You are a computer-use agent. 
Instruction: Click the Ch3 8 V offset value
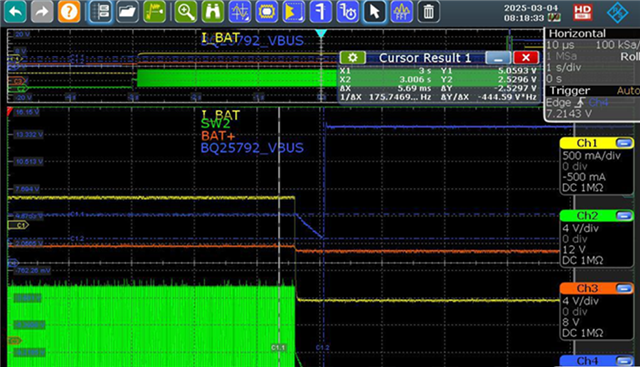571,323
